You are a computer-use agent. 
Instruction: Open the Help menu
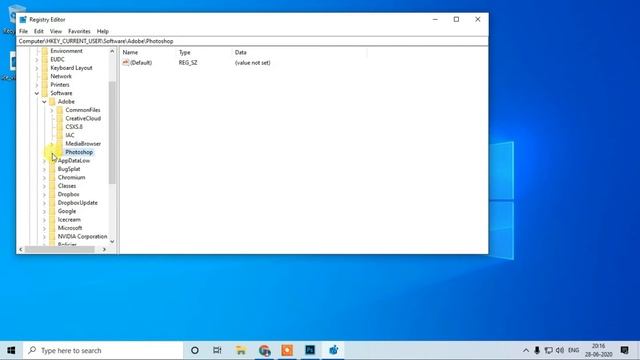coord(102,31)
